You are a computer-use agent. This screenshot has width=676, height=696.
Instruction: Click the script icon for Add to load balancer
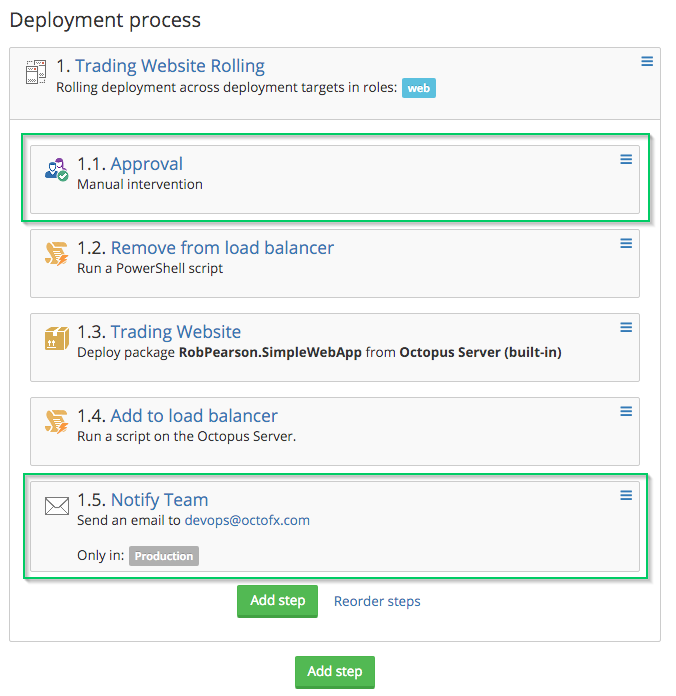56,422
